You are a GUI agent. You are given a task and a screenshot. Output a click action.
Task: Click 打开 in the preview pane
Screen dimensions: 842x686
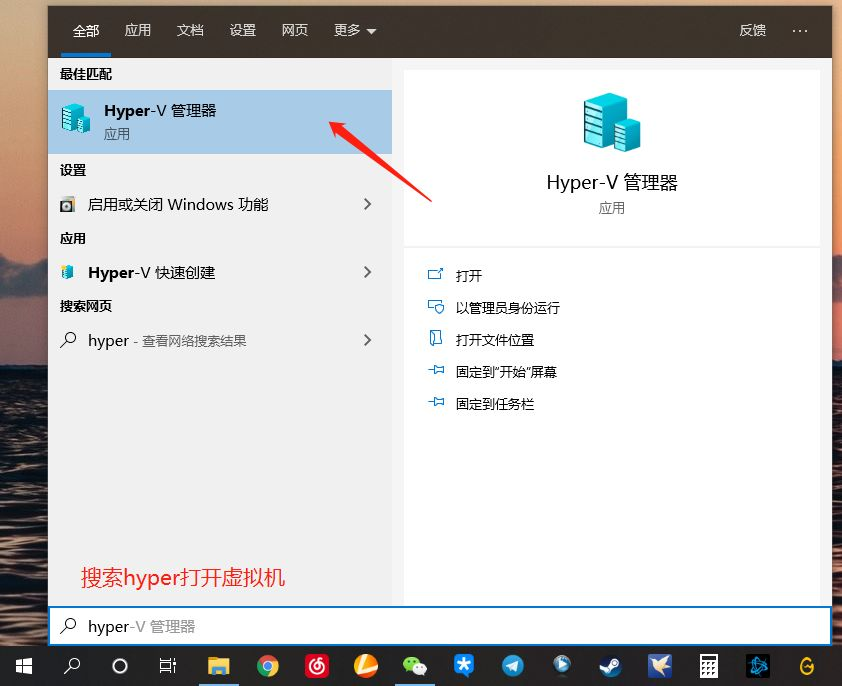pyautogui.click(x=469, y=276)
